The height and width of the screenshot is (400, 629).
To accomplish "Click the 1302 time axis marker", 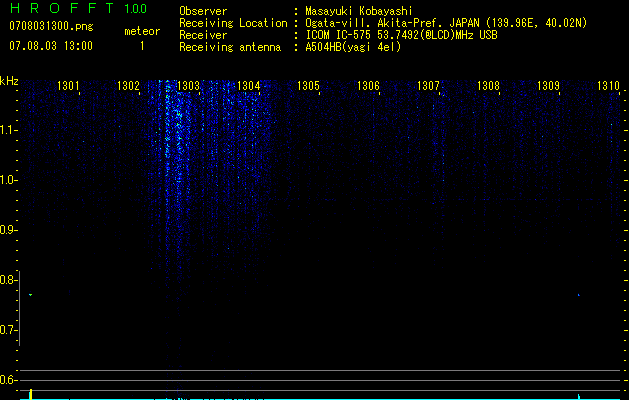I will [x=128, y=85].
